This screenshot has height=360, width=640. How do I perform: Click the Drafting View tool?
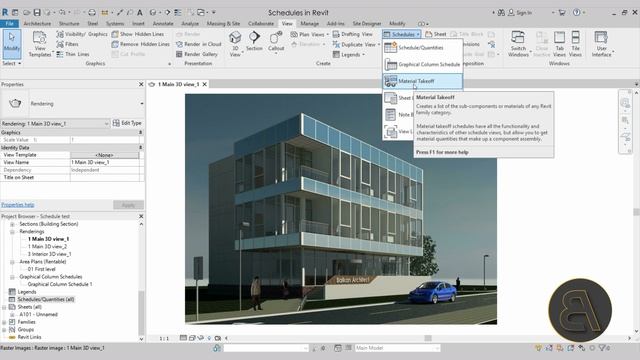[x=352, y=34]
